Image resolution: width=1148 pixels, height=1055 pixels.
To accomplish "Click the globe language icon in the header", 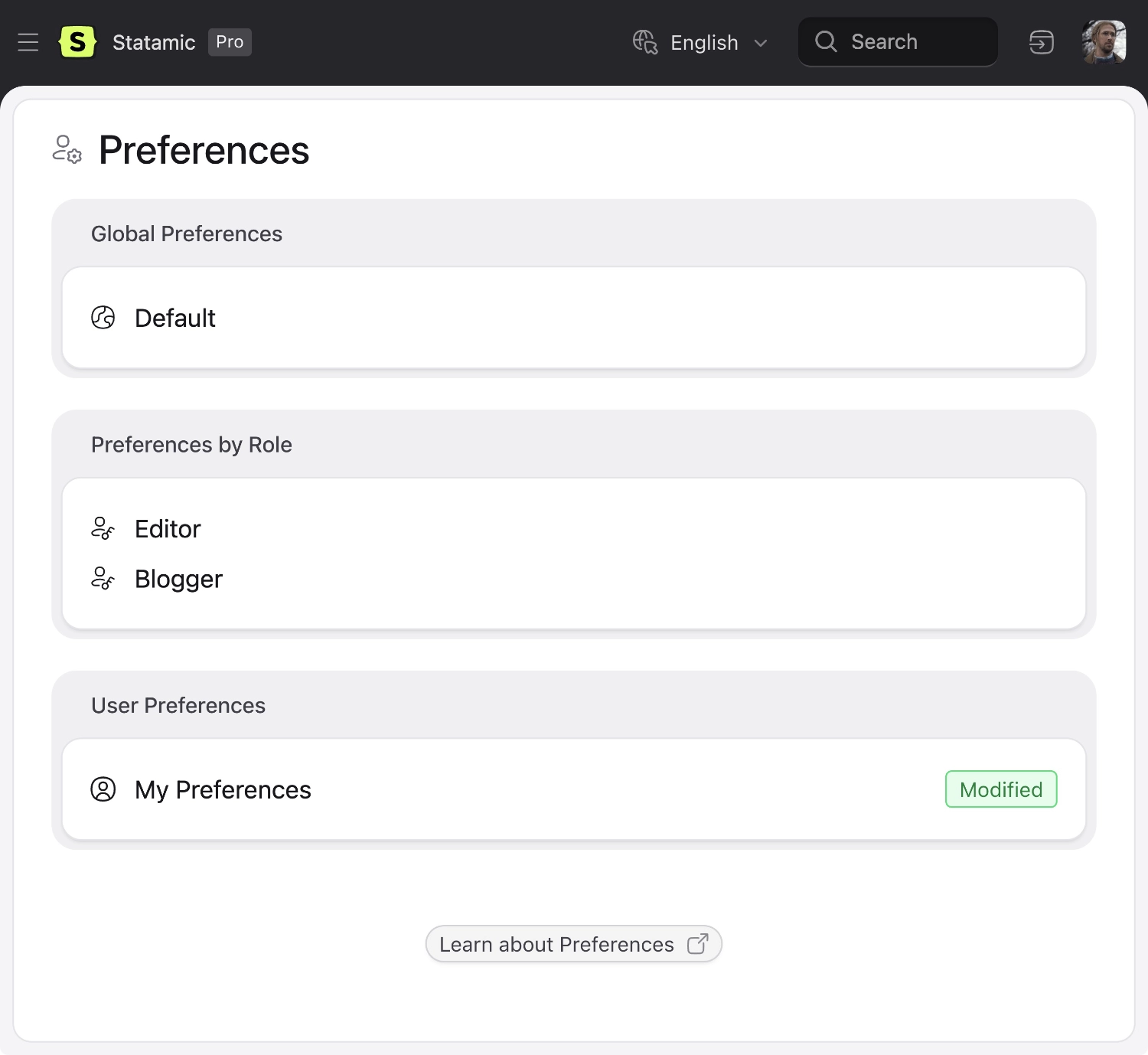I will pyautogui.click(x=644, y=42).
